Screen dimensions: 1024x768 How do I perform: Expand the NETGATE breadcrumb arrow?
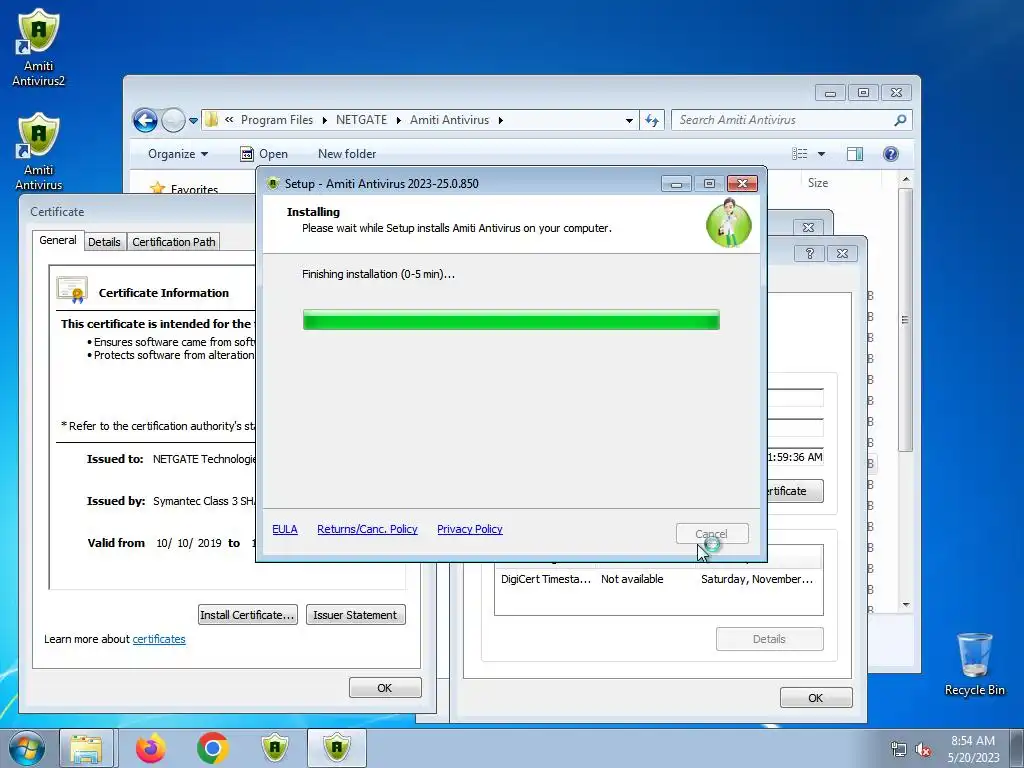398,120
